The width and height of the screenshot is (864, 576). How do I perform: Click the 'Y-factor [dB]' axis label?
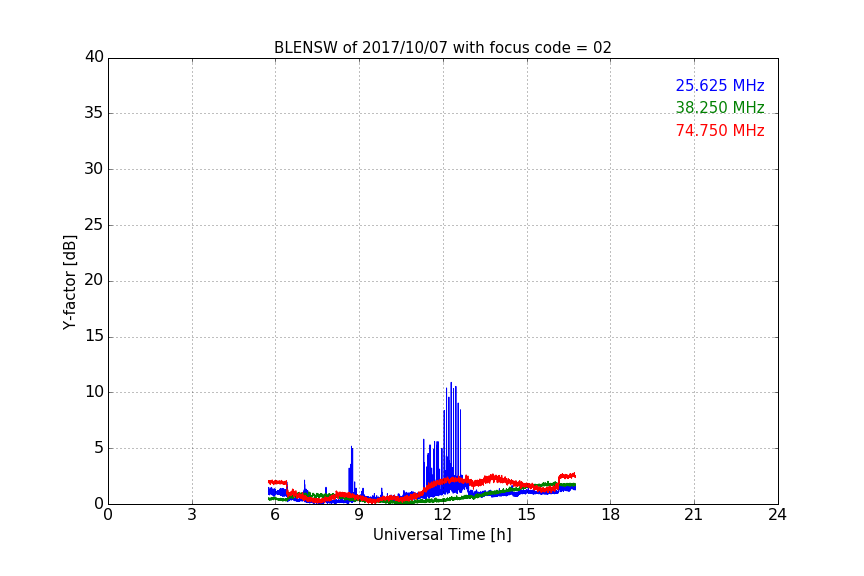coord(69,282)
